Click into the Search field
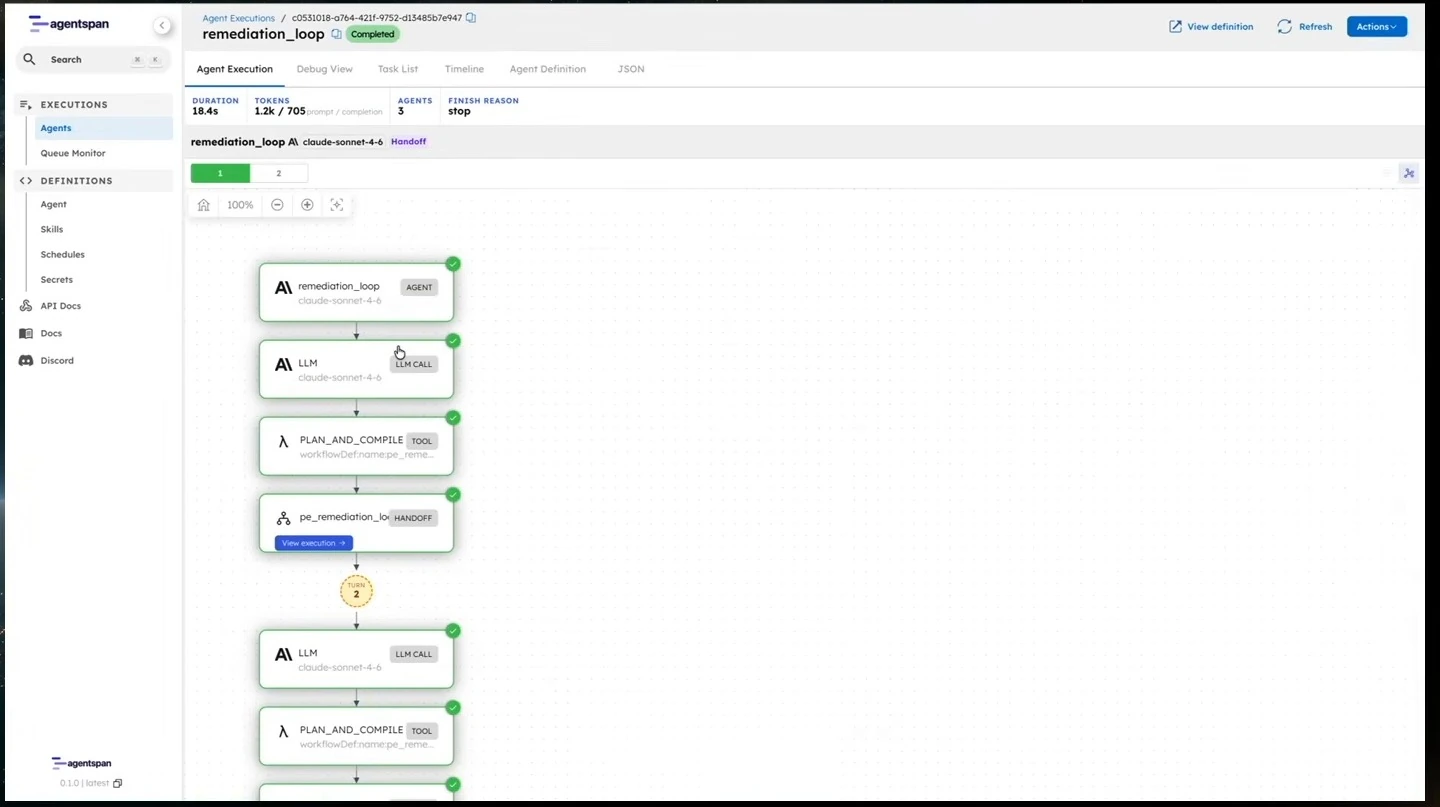 tap(93, 59)
